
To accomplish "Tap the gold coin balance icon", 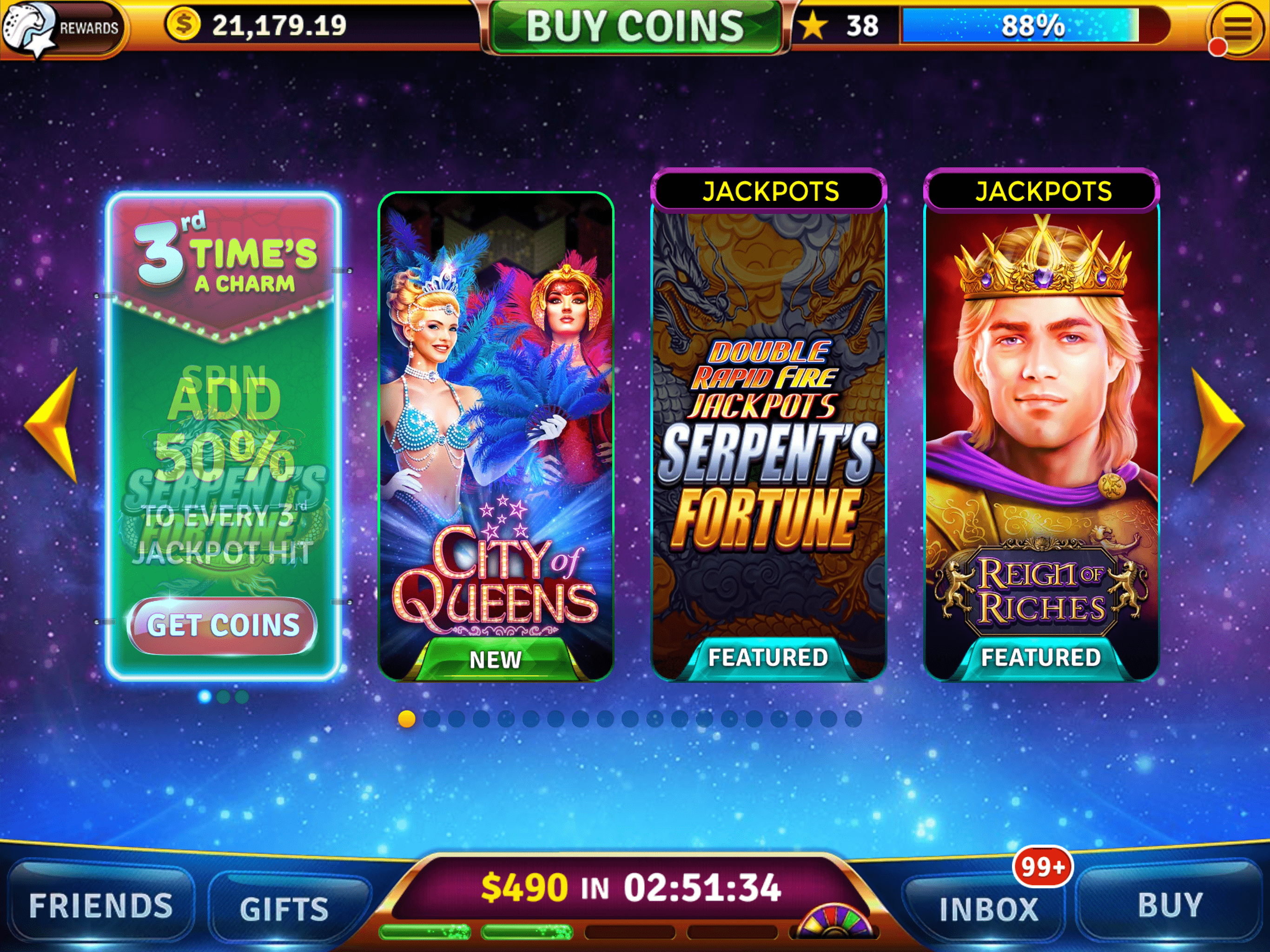I will tap(183, 25).
